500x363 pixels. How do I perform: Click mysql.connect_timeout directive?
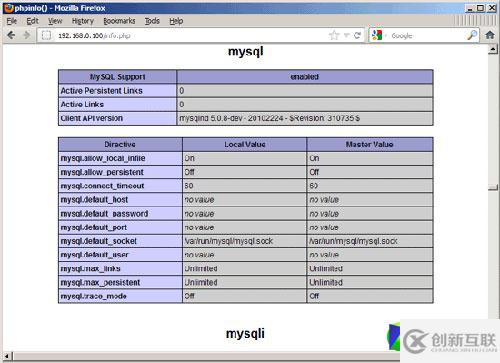(x=102, y=186)
